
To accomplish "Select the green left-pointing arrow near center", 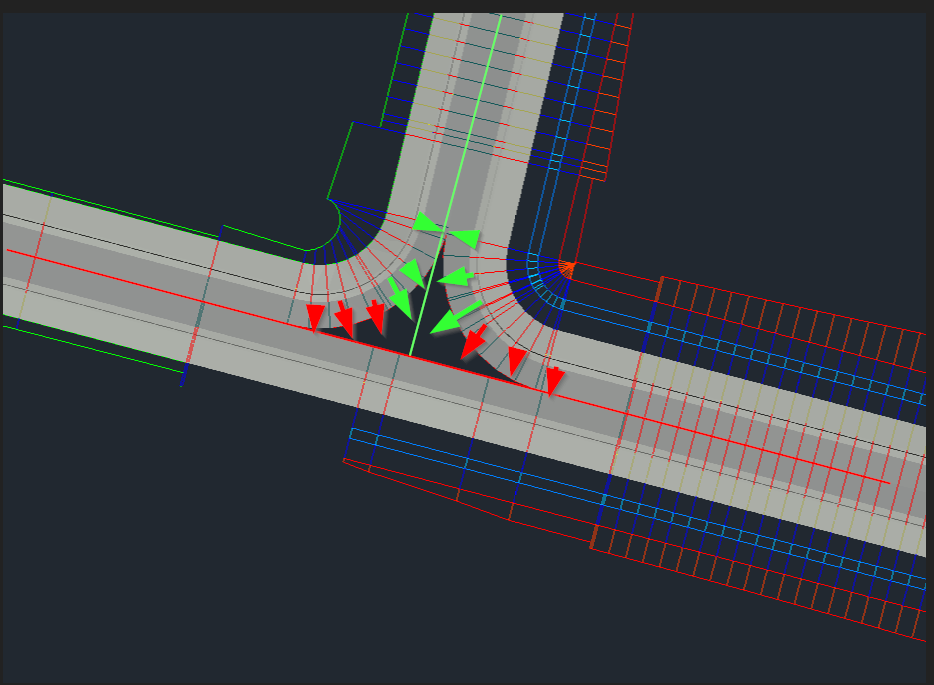I will (458, 277).
